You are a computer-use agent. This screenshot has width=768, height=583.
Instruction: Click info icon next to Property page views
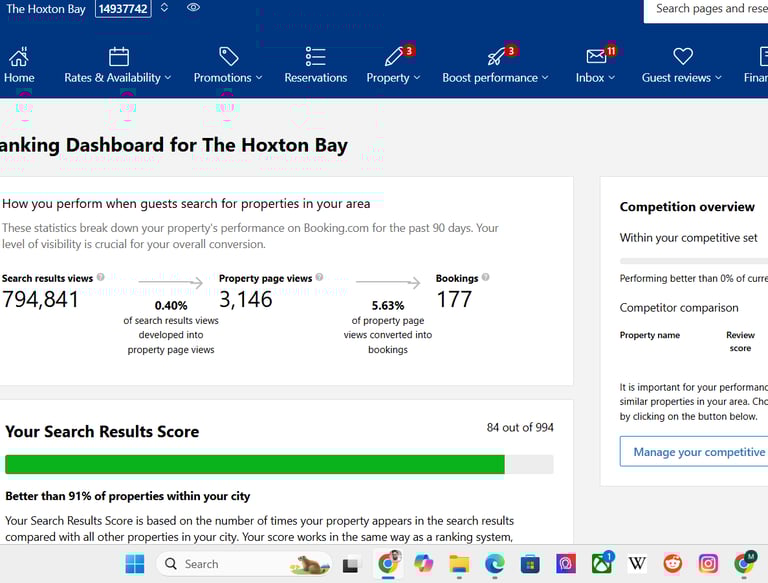click(x=319, y=277)
